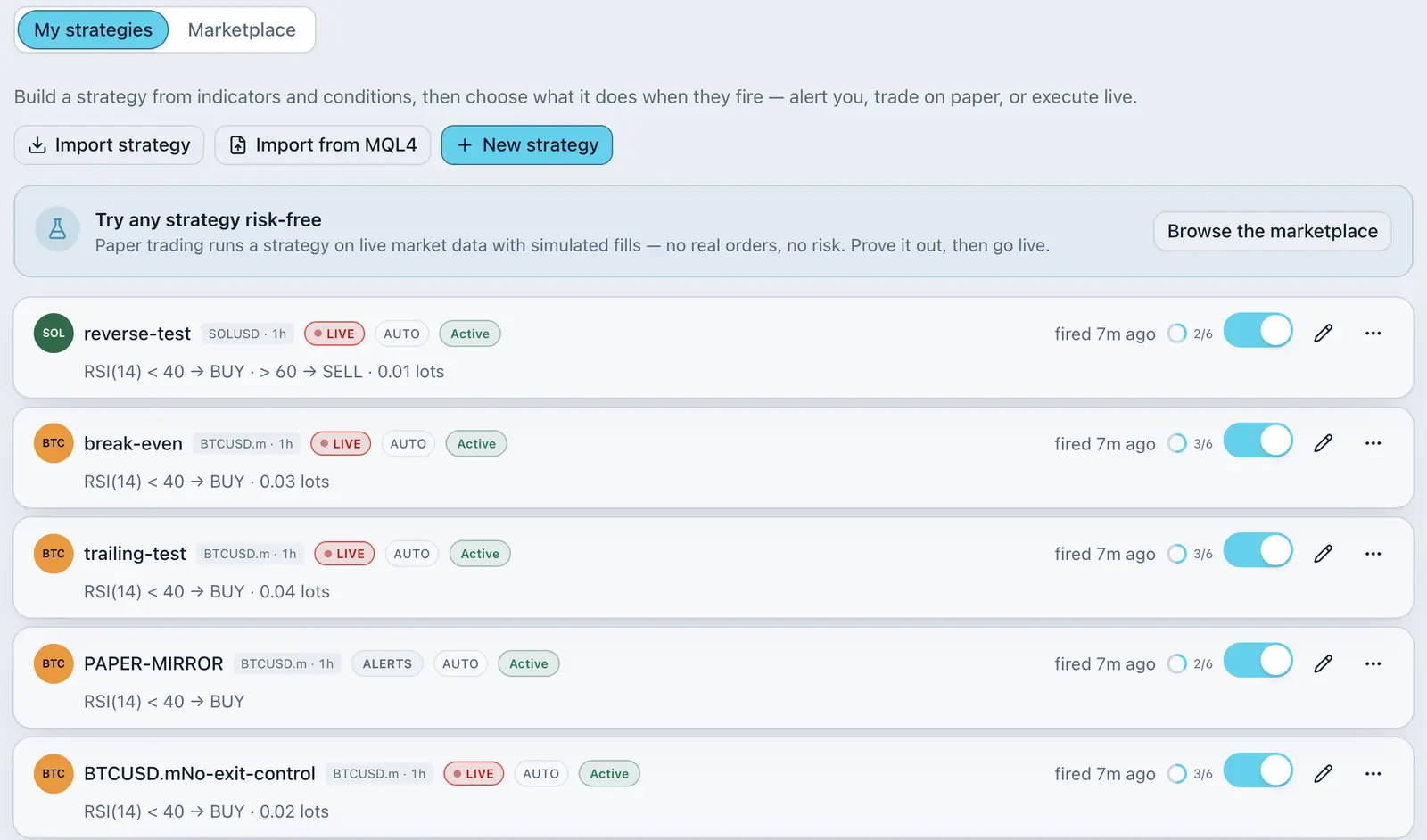Open the more options menu for break-even
1427x840 pixels.
pyautogui.click(x=1373, y=443)
